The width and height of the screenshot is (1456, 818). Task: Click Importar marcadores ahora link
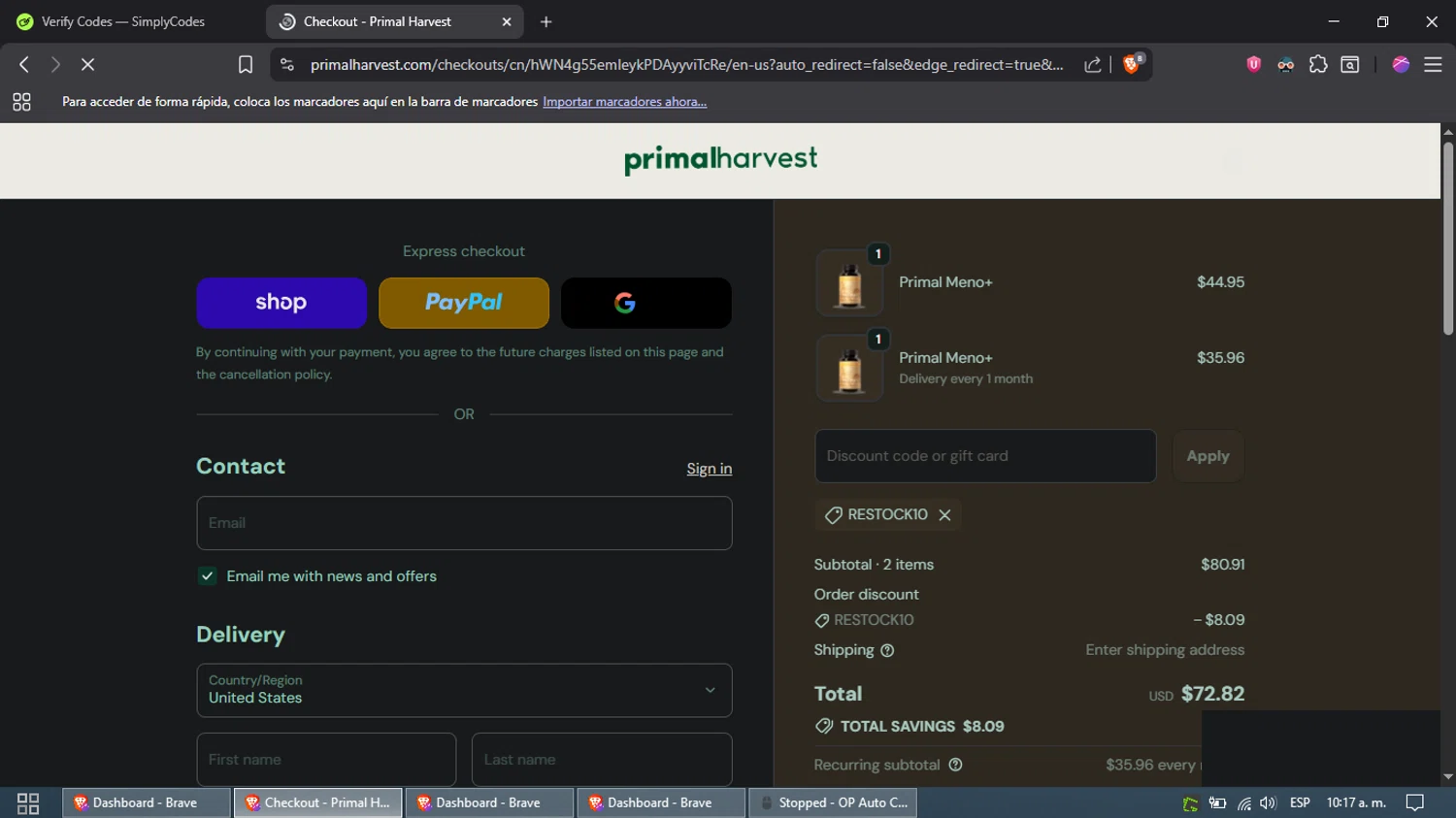tap(624, 102)
